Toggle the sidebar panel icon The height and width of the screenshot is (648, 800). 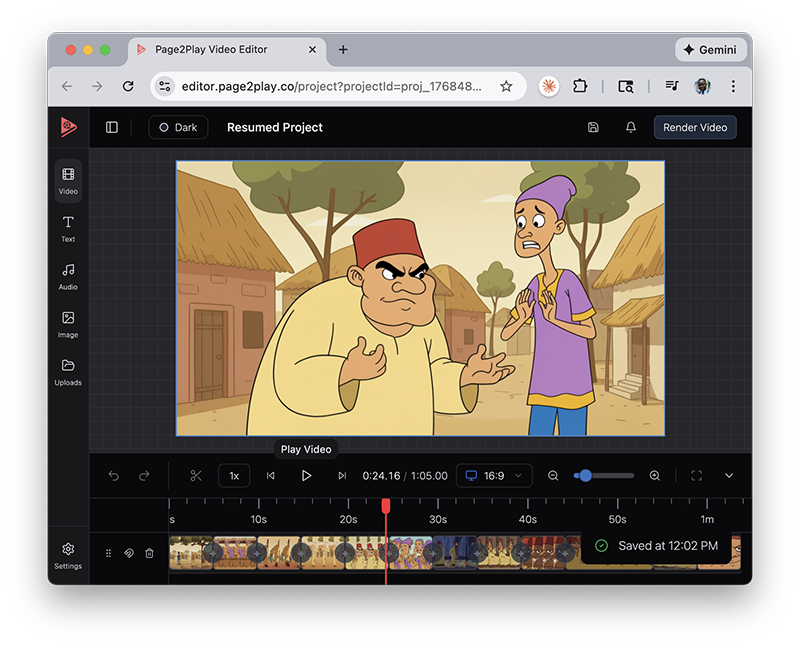tap(112, 127)
